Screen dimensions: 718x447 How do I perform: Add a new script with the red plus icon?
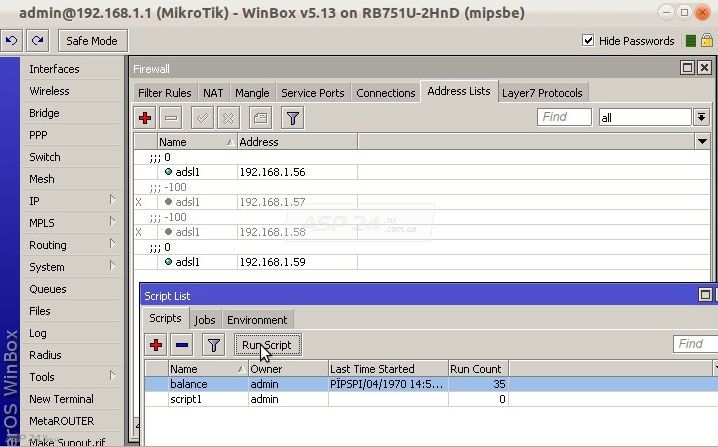click(x=156, y=345)
